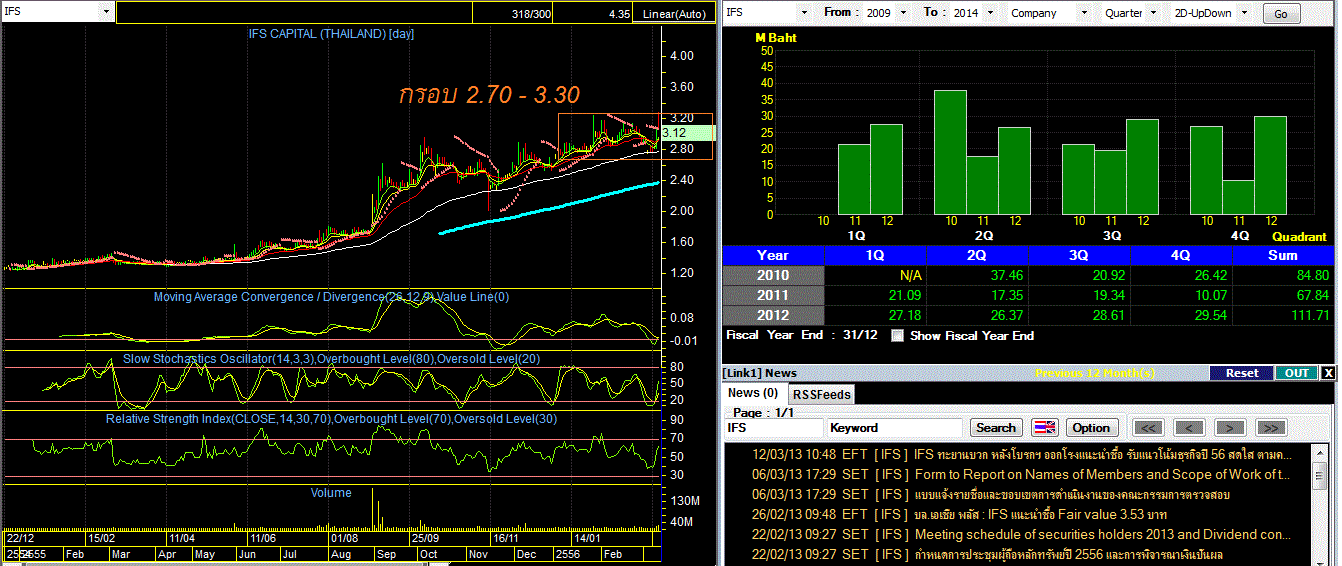Click the 2010 year row header
The width and height of the screenshot is (1342, 566).
point(773,275)
